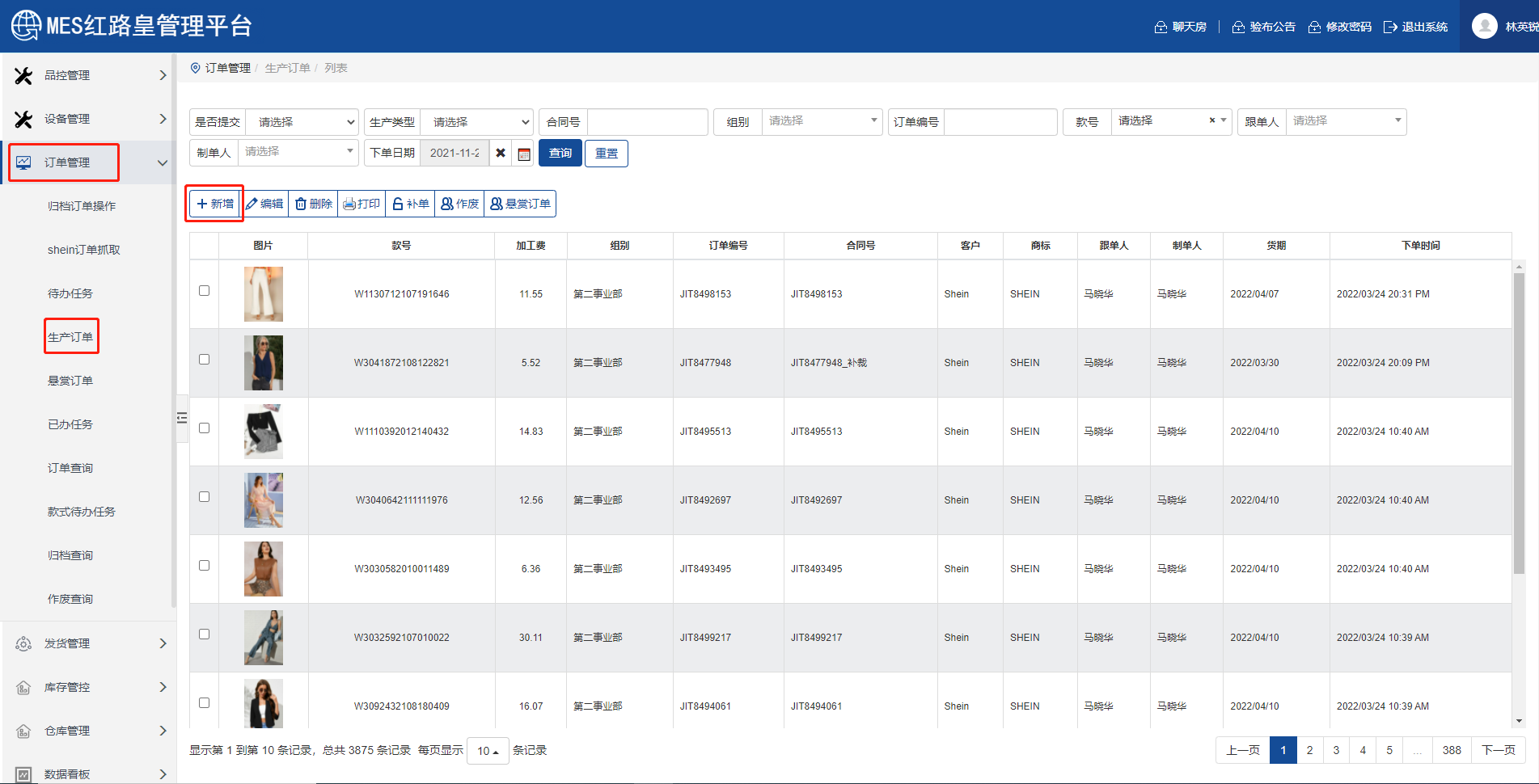
Task: Collapse the sidebar using the hamburger handle
Action: point(182,418)
